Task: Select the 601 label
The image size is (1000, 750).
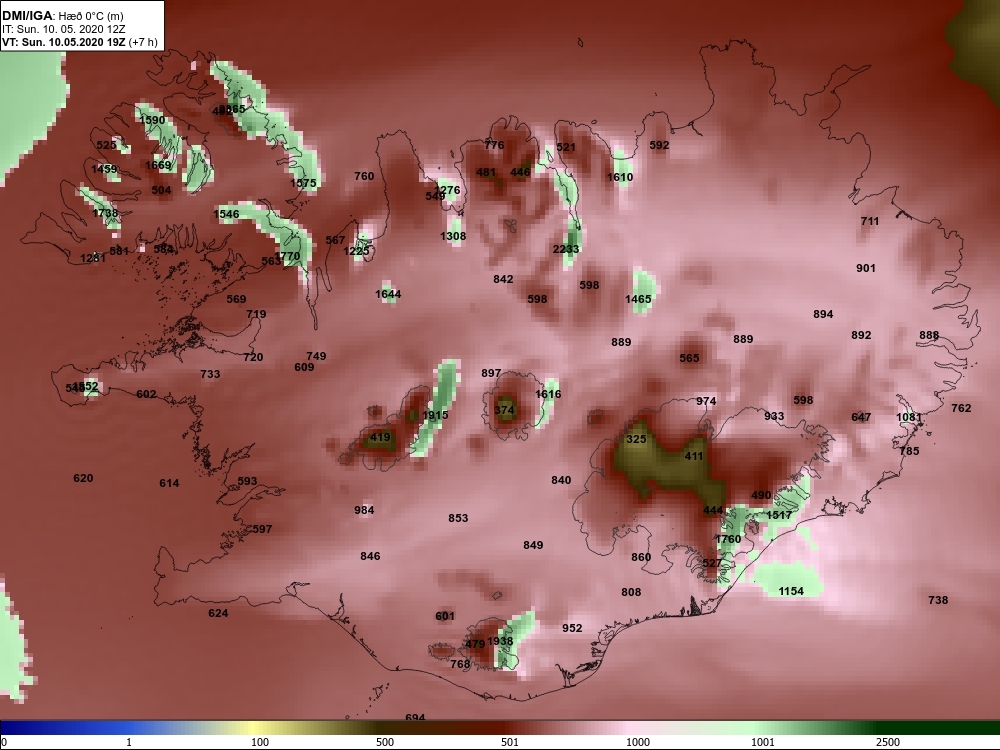Action: pos(445,615)
